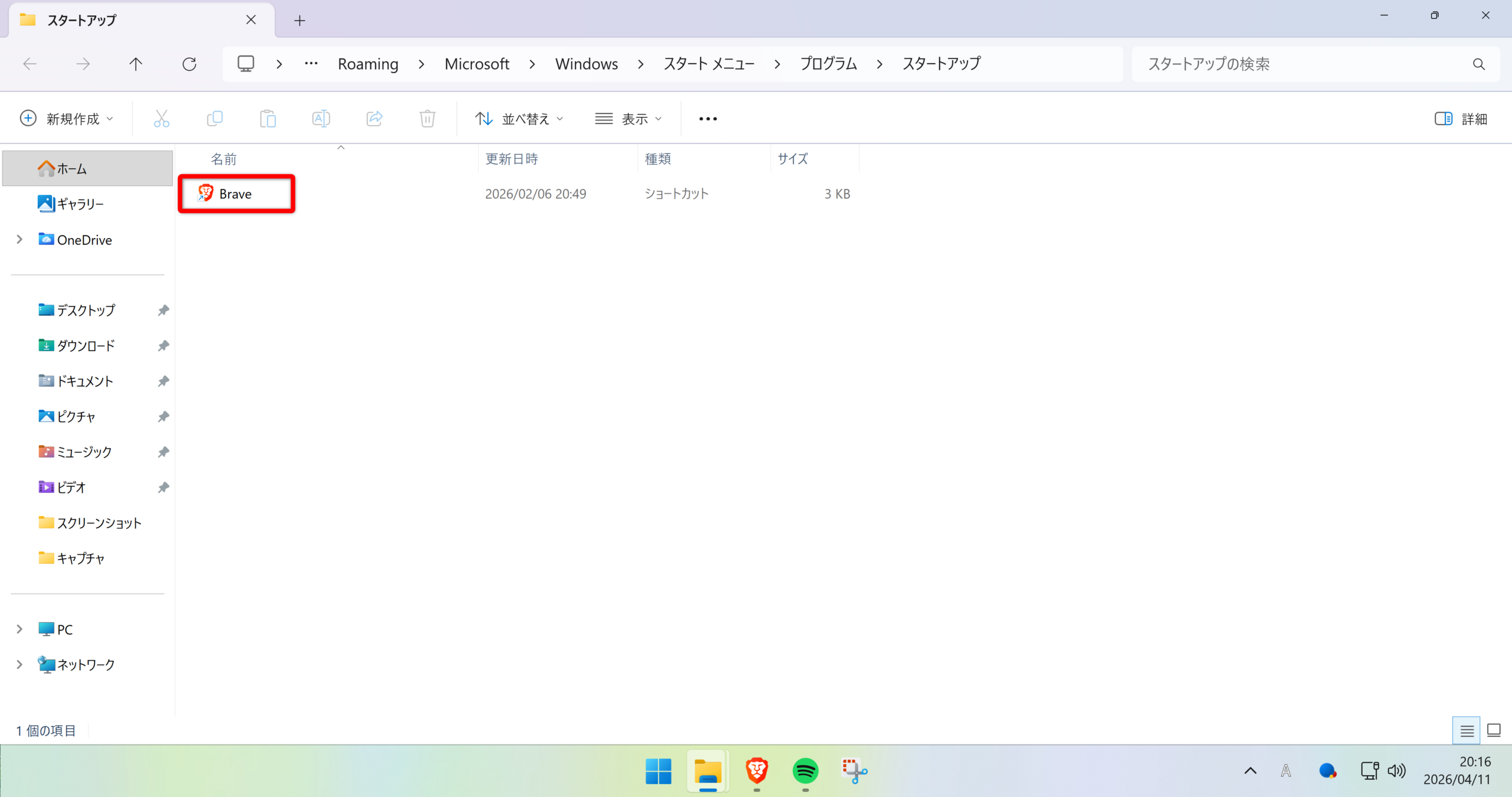Go up one folder level arrow
This screenshot has height=797, width=1512.
click(136, 64)
